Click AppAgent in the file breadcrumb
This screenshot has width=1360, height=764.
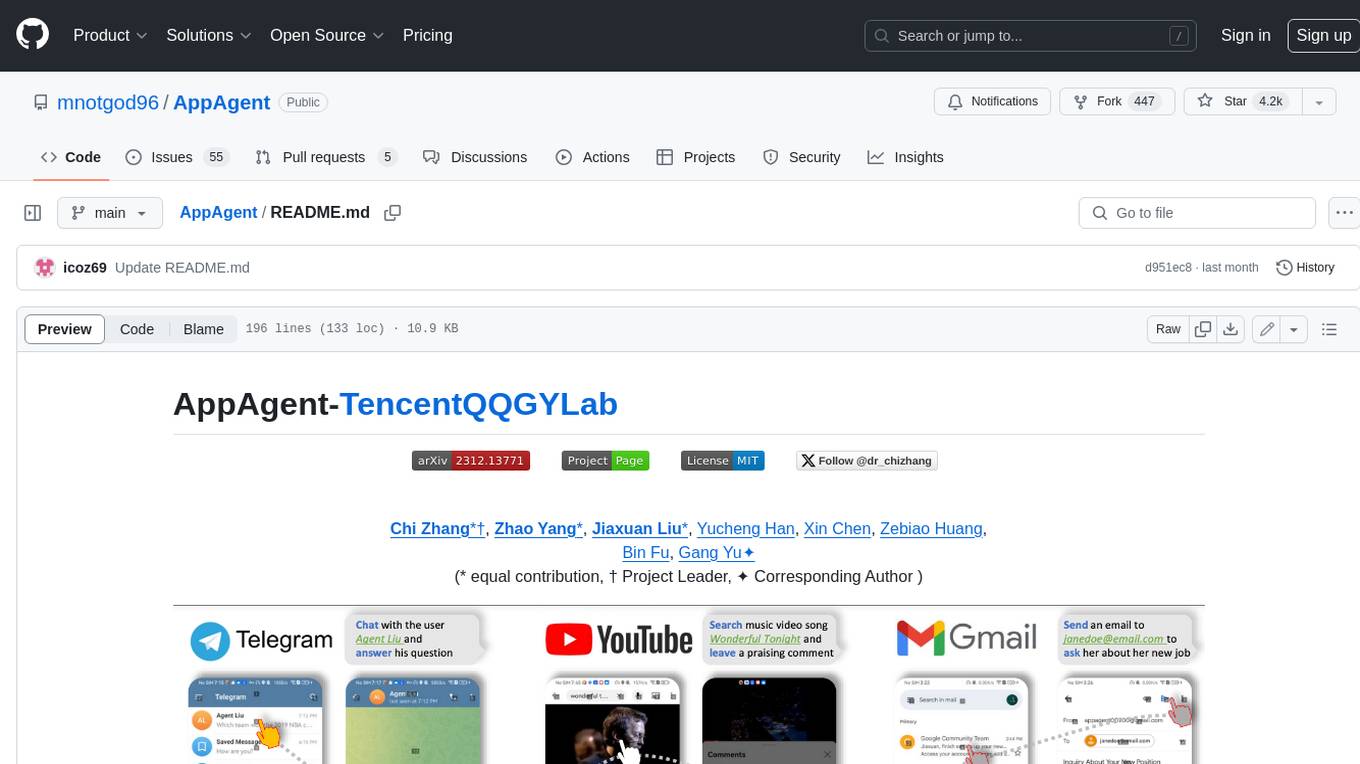click(218, 212)
